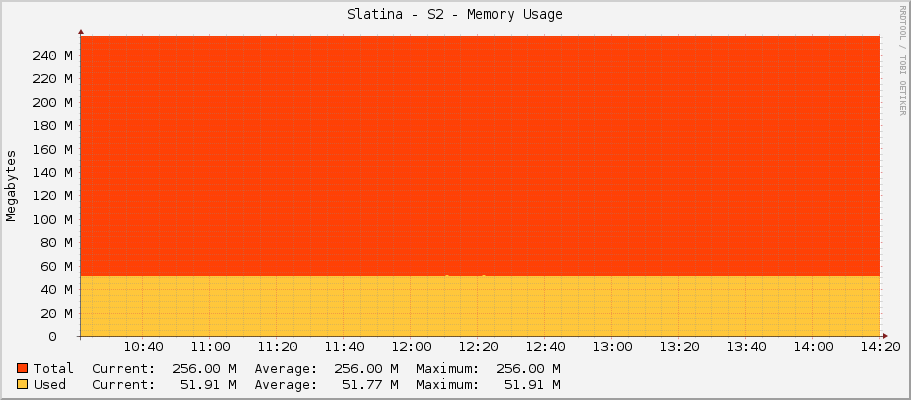Click the '11:00' time axis label
This screenshot has width=911, height=400.
pyautogui.click(x=210, y=347)
